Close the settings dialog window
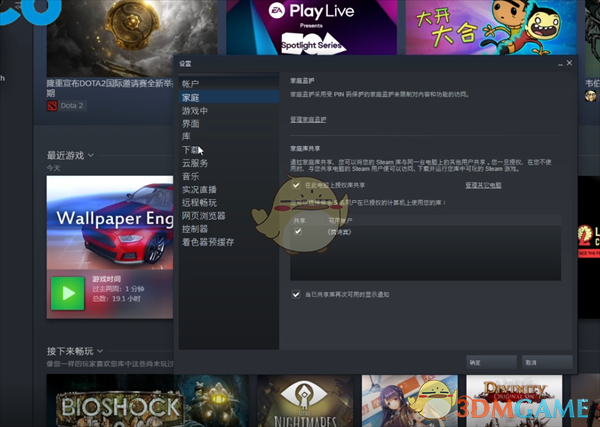The height and width of the screenshot is (427, 600). click(569, 63)
